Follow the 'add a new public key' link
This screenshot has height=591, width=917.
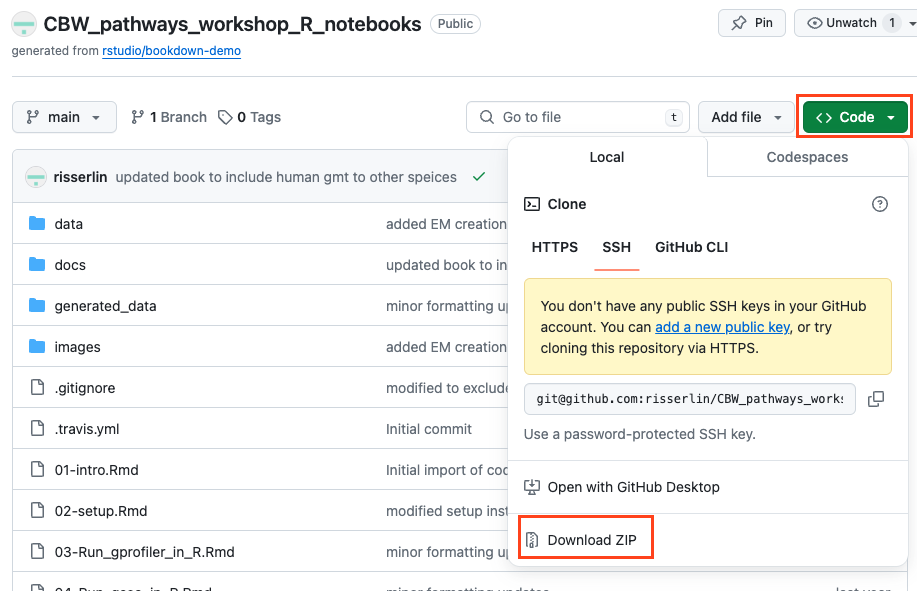coord(721,327)
